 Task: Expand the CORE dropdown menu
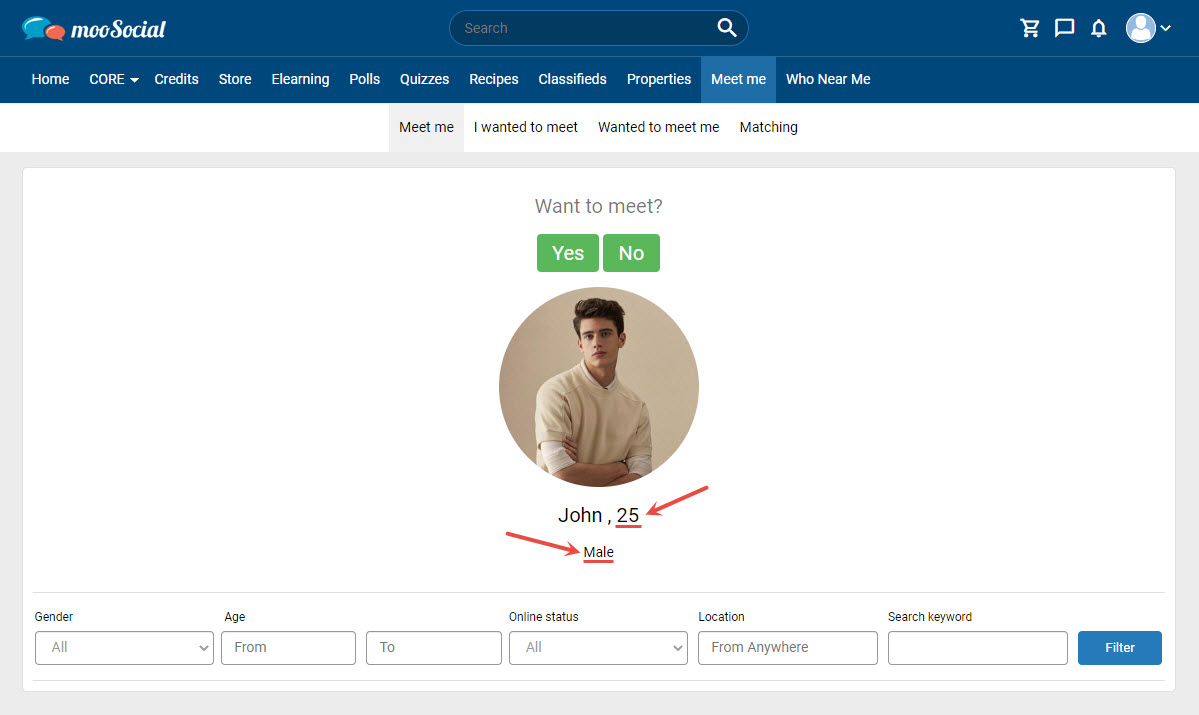[x=113, y=80]
